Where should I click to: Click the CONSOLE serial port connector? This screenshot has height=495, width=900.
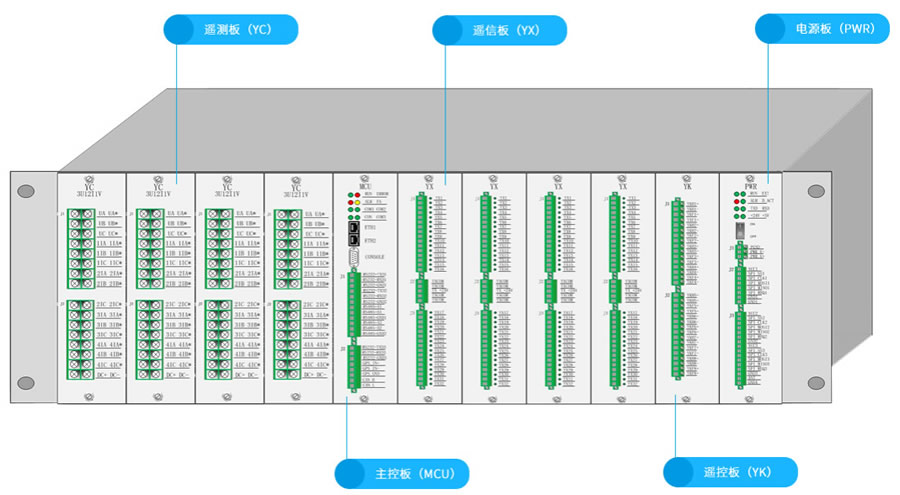point(354,257)
